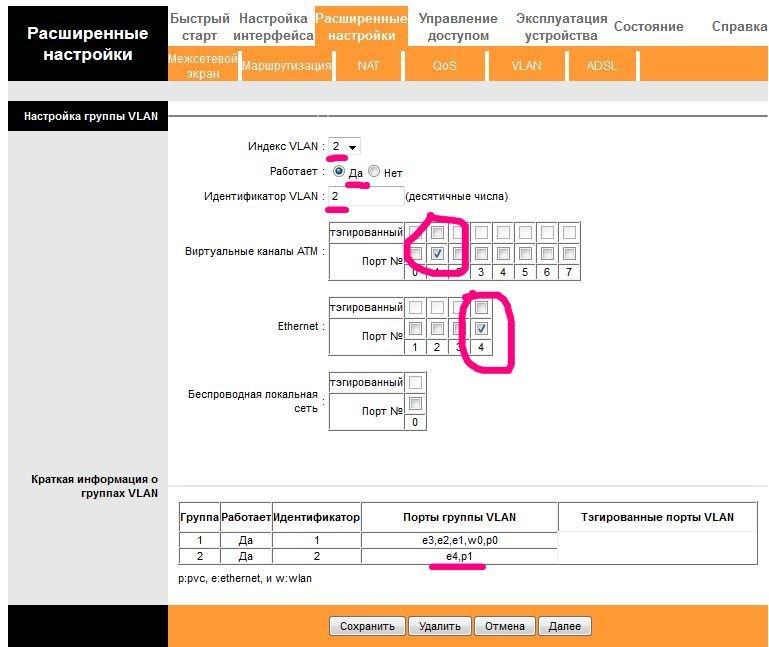Open the Быстрый старт tab

(200, 27)
